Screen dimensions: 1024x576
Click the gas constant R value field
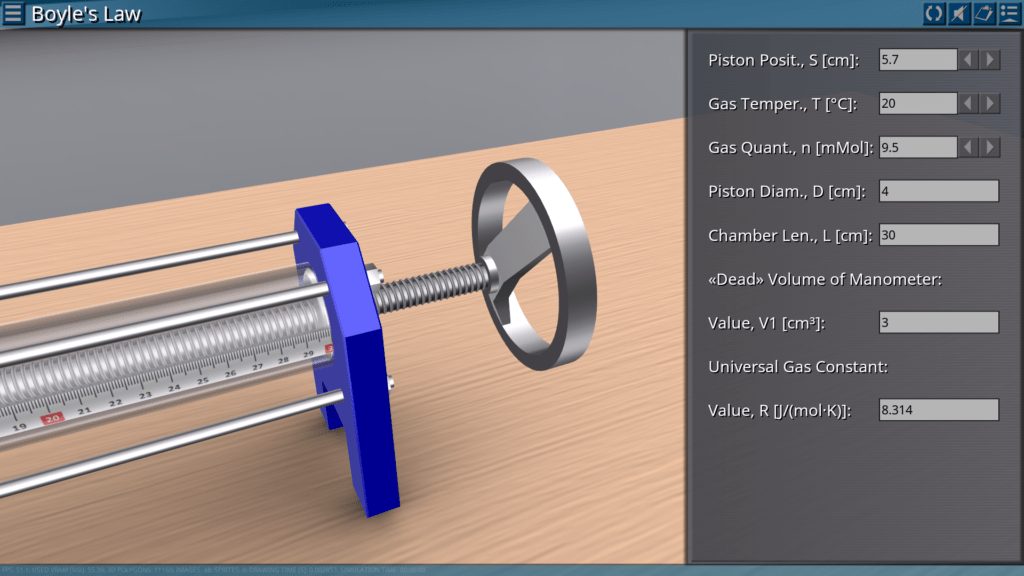click(x=938, y=410)
